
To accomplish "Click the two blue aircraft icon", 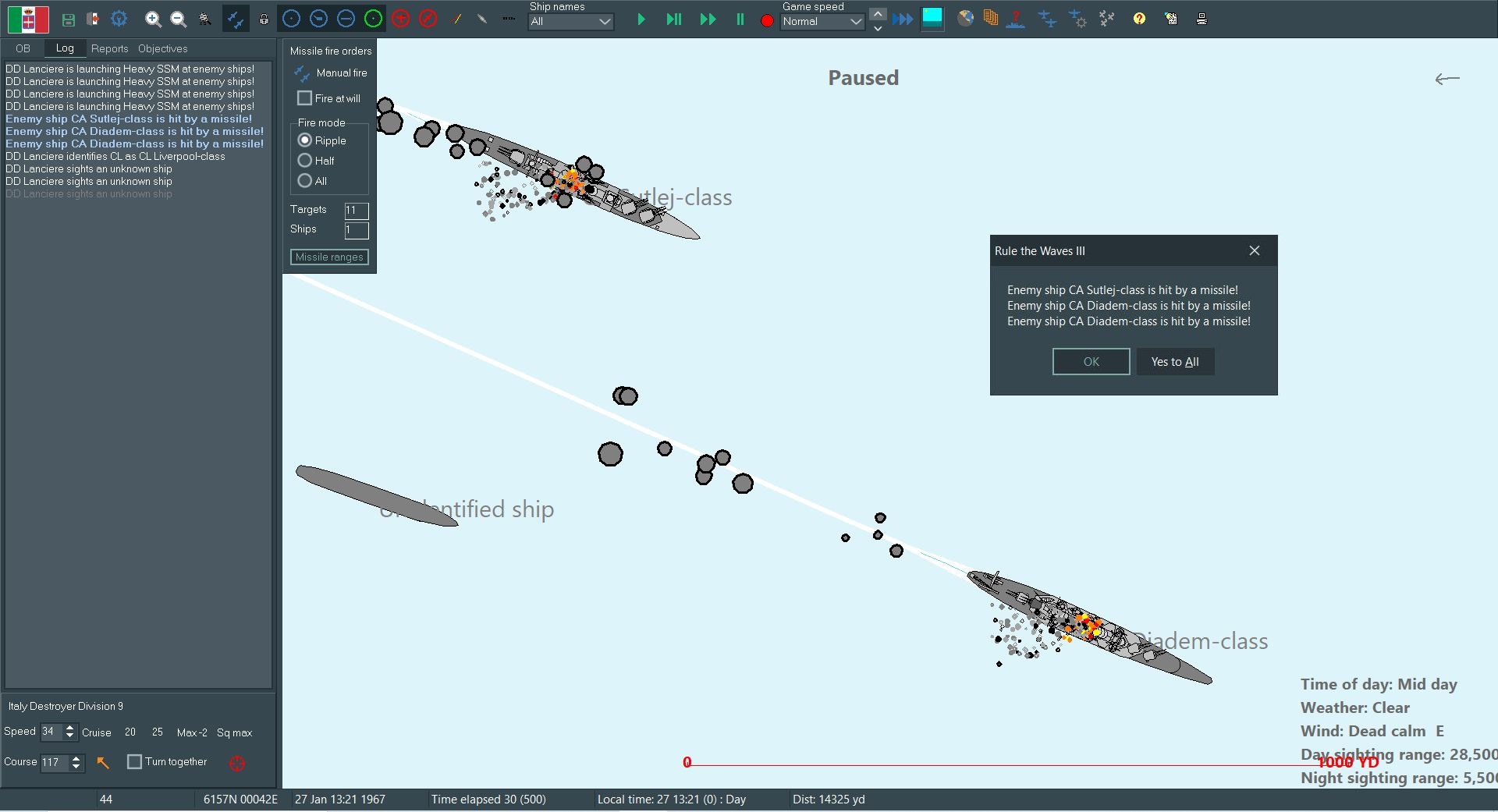I will point(1047,19).
